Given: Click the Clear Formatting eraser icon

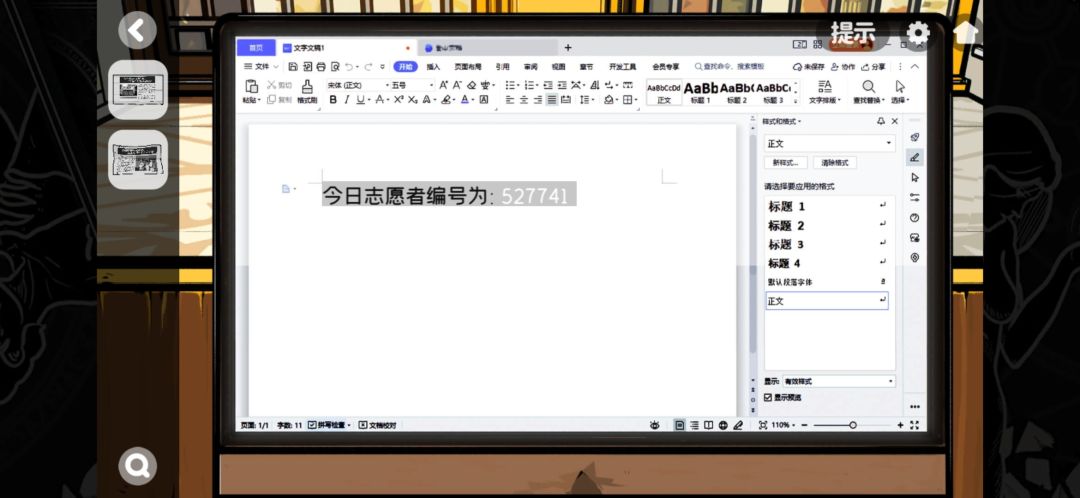Looking at the screenshot, I should (472, 85).
